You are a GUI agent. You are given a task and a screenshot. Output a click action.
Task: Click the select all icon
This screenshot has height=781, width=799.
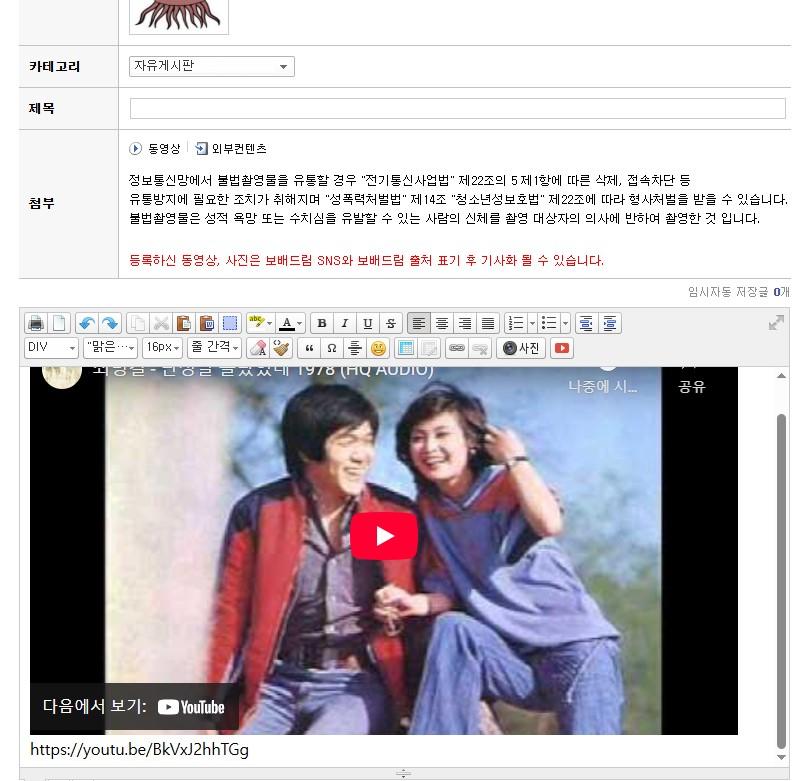230,323
